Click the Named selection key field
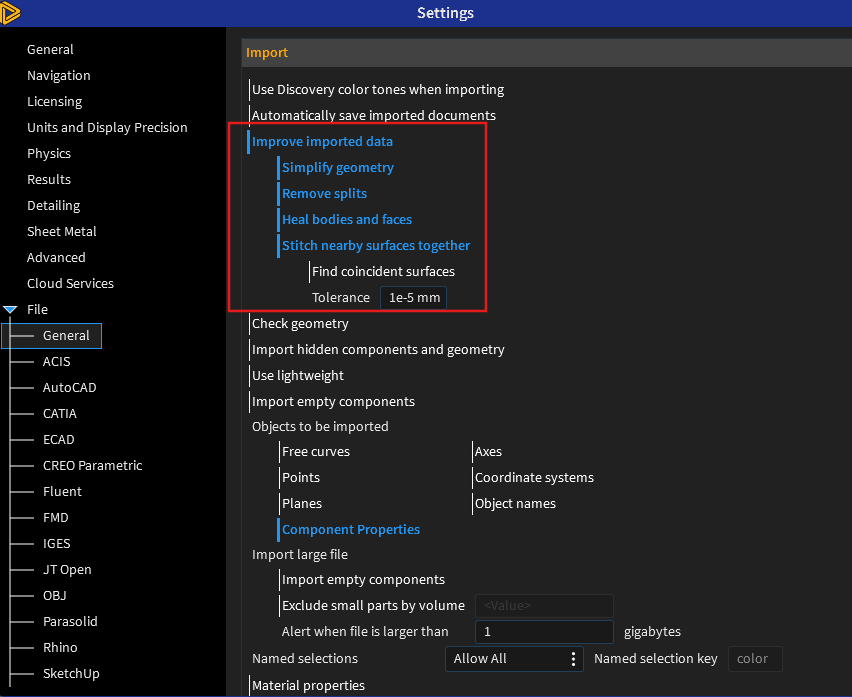This screenshot has height=697, width=852. click(x=754, y=658)
